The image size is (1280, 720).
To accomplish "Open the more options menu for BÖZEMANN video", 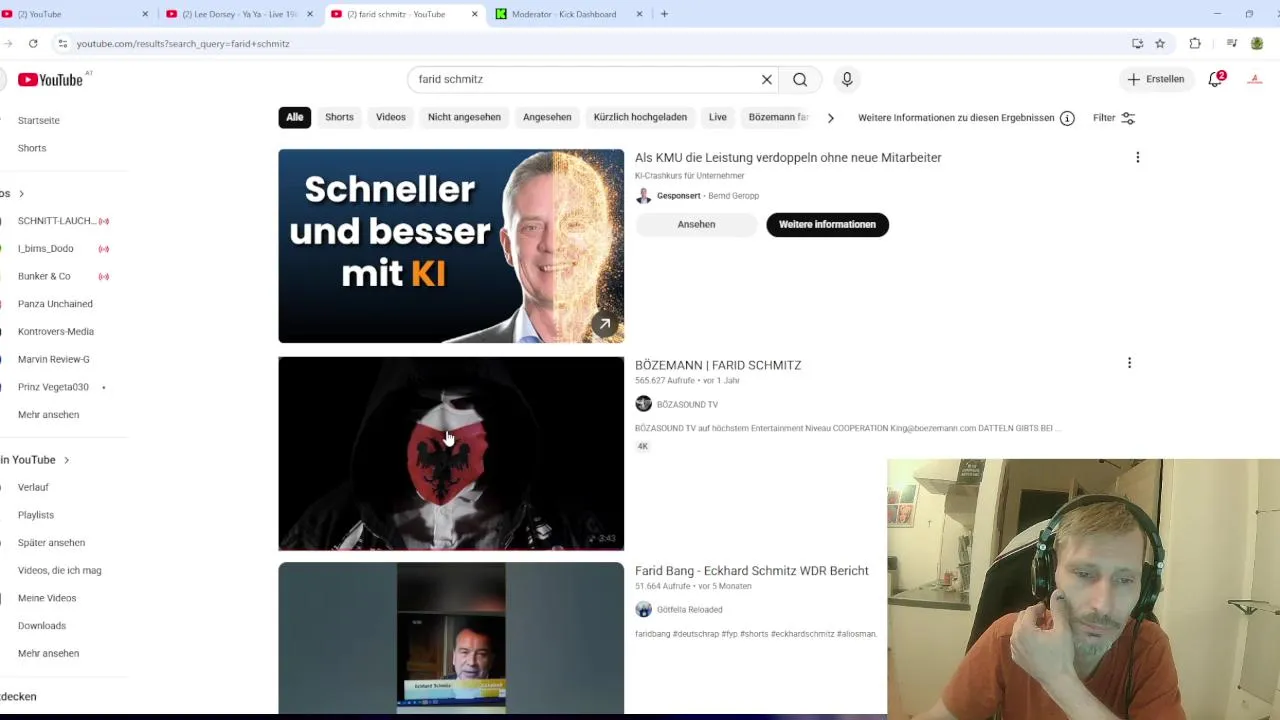I will [1129, 363].
